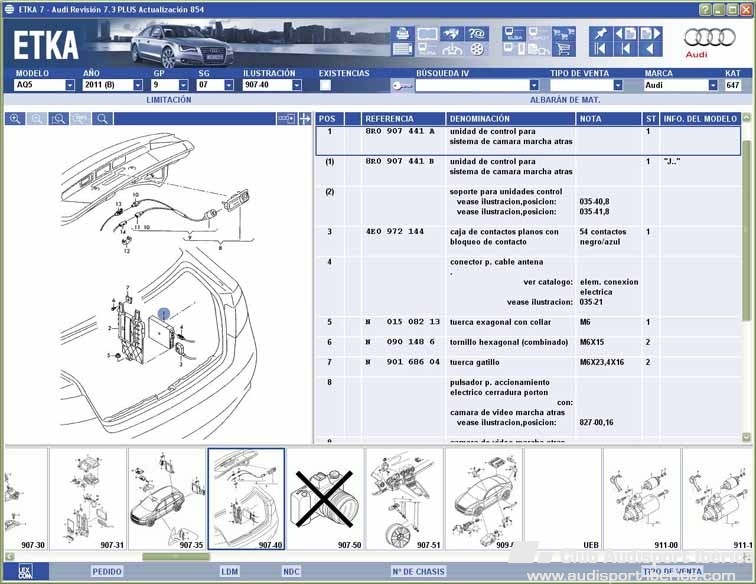Open the single shopping cart order icon
756x584 pixels.
tap(563, 49)
